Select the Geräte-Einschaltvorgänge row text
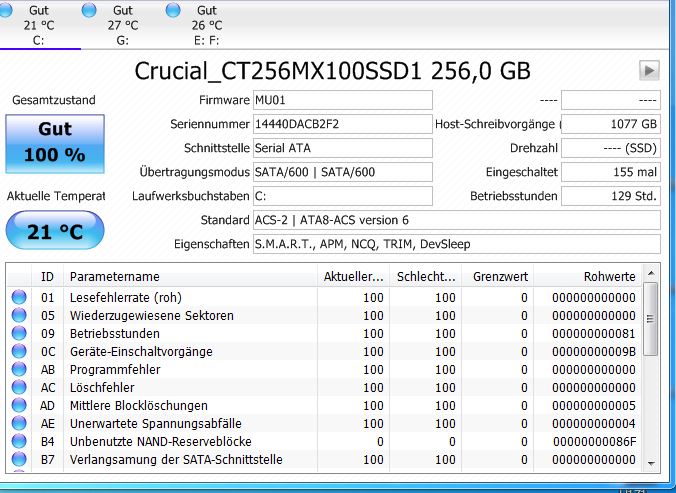The height and width of the screenshot is (493, 676). pyautogui.click(x=141, y=352)
